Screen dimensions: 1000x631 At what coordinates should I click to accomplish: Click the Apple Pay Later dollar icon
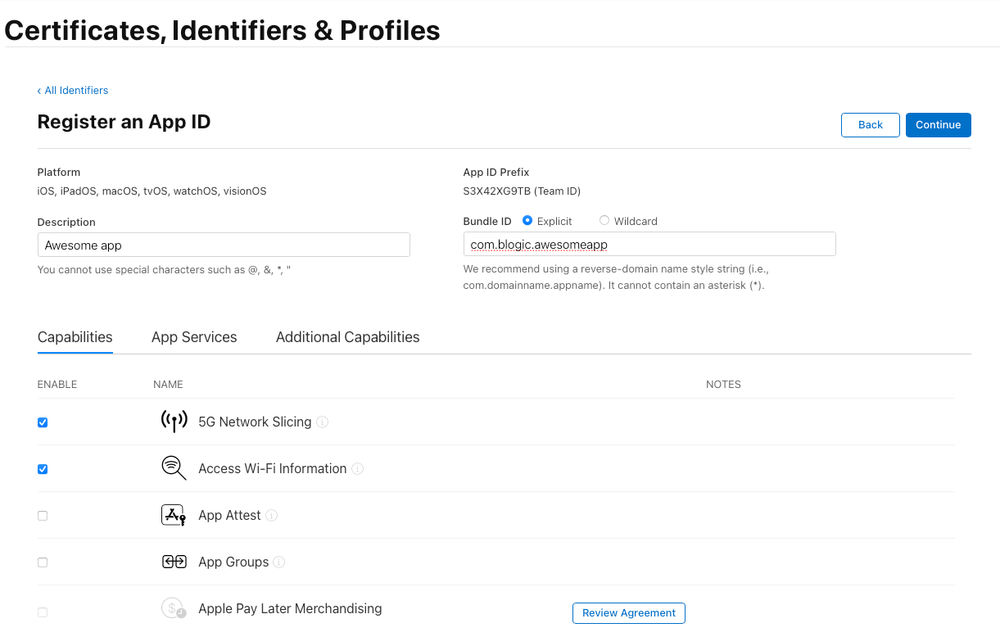click(173, 608)
